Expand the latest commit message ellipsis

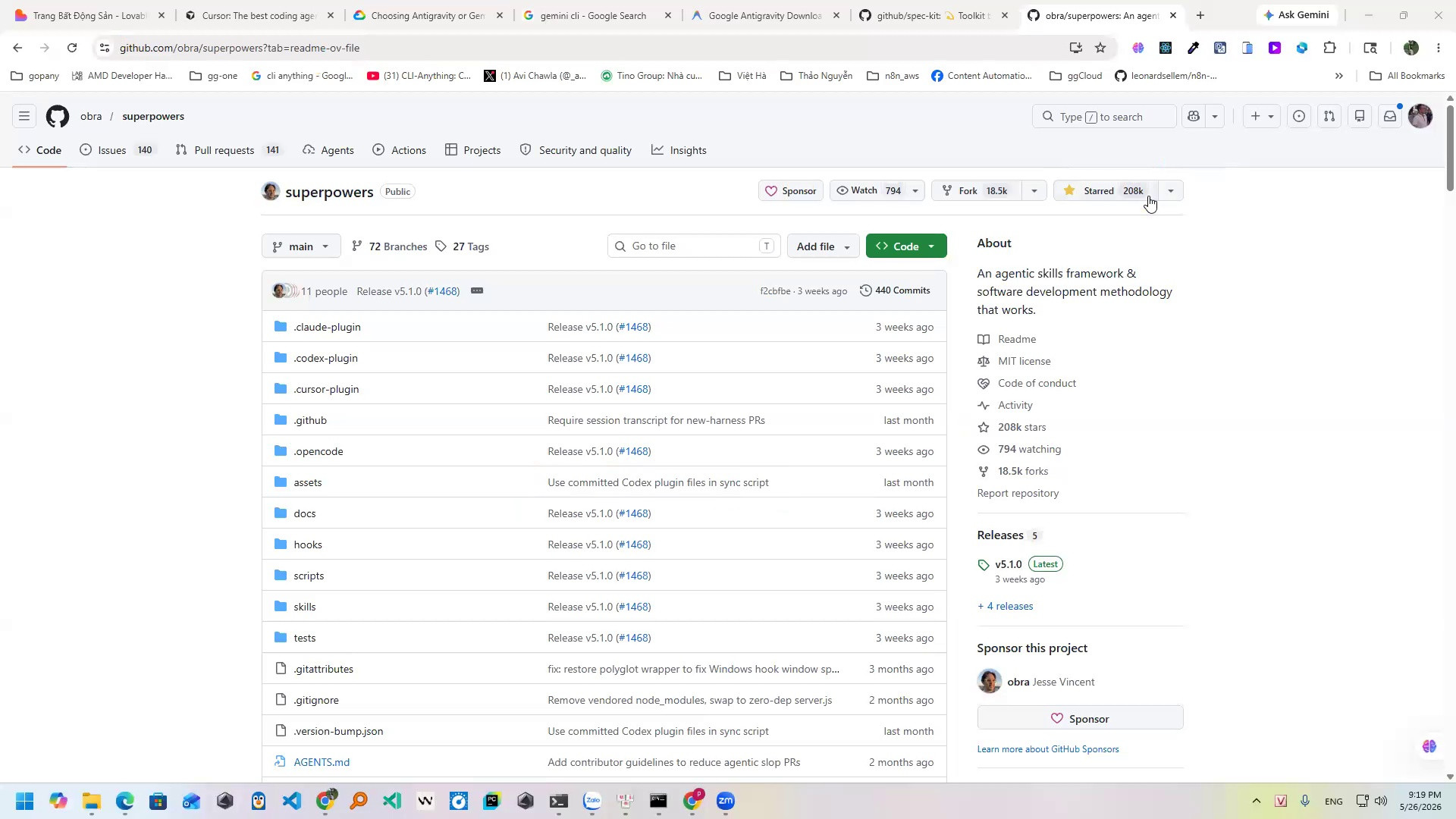pyautogui.click(x=477, y=290)
